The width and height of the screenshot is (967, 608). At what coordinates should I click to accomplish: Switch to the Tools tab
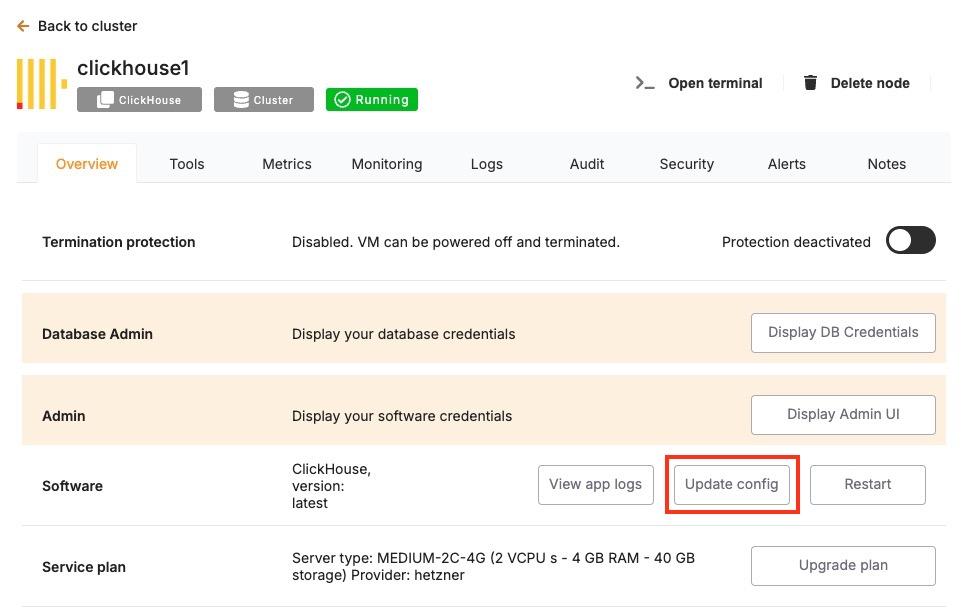pos(187,164)
